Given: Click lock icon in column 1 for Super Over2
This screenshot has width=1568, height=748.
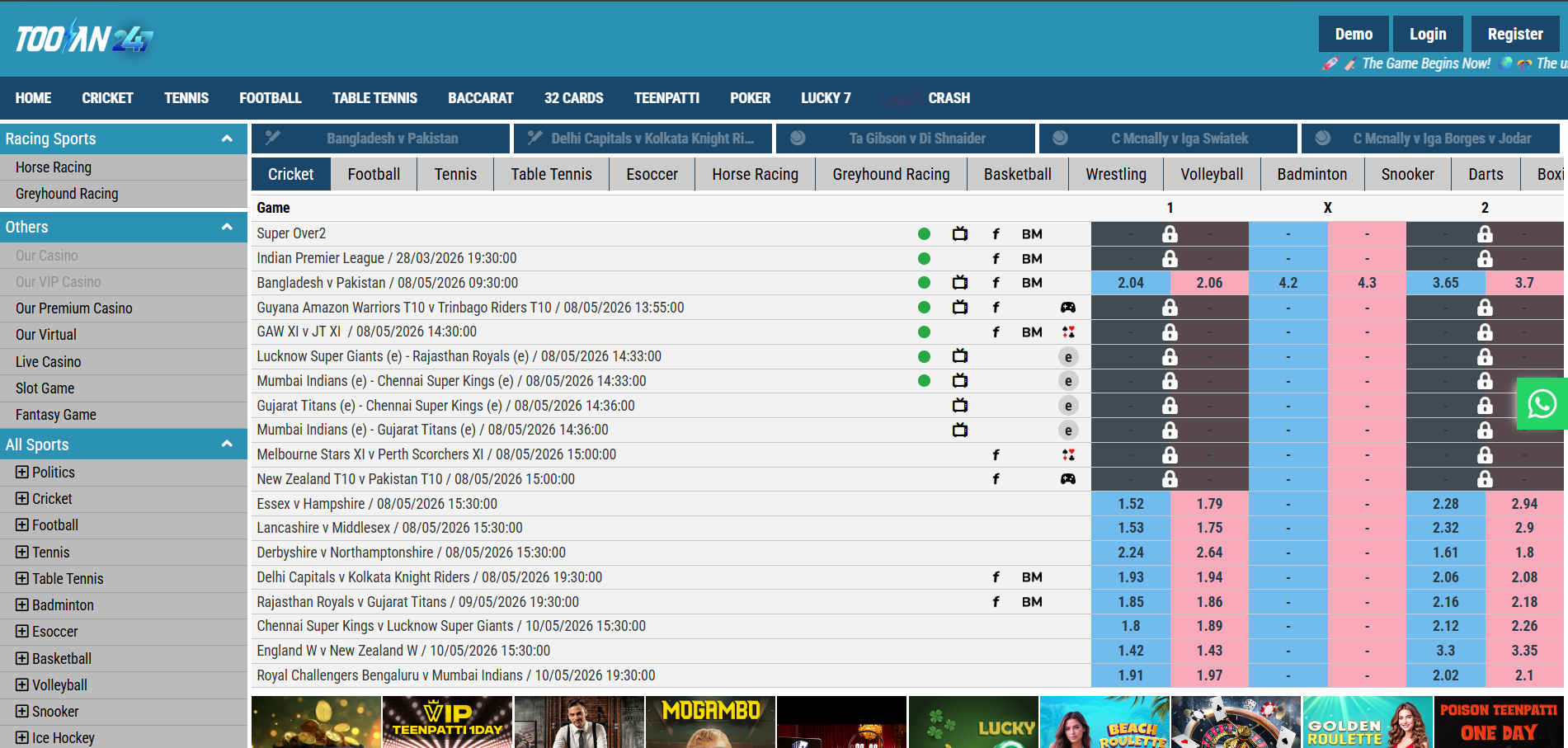Looking at the screenshot, I should point(1170,233).
